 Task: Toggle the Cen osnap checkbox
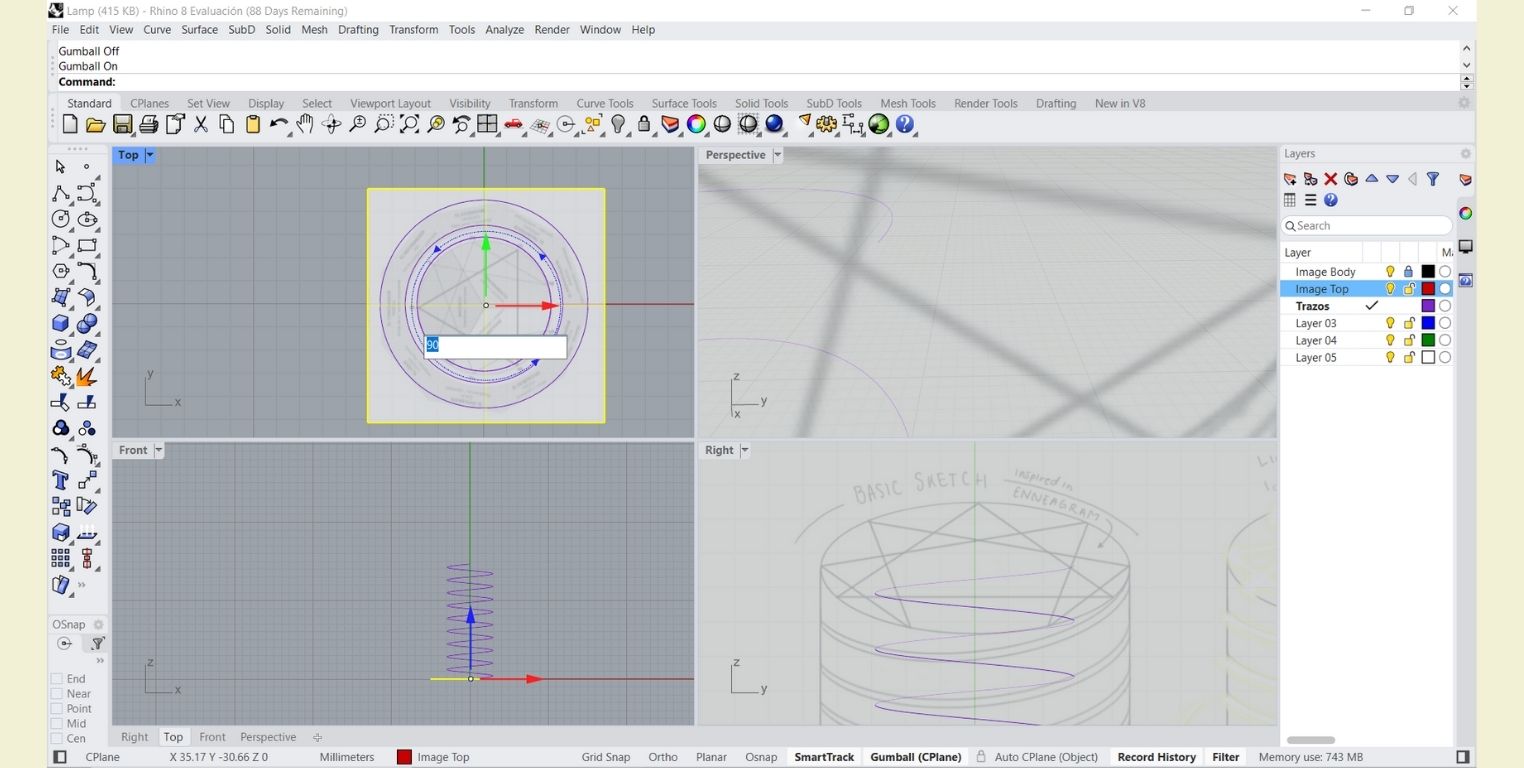coord(57,739)
